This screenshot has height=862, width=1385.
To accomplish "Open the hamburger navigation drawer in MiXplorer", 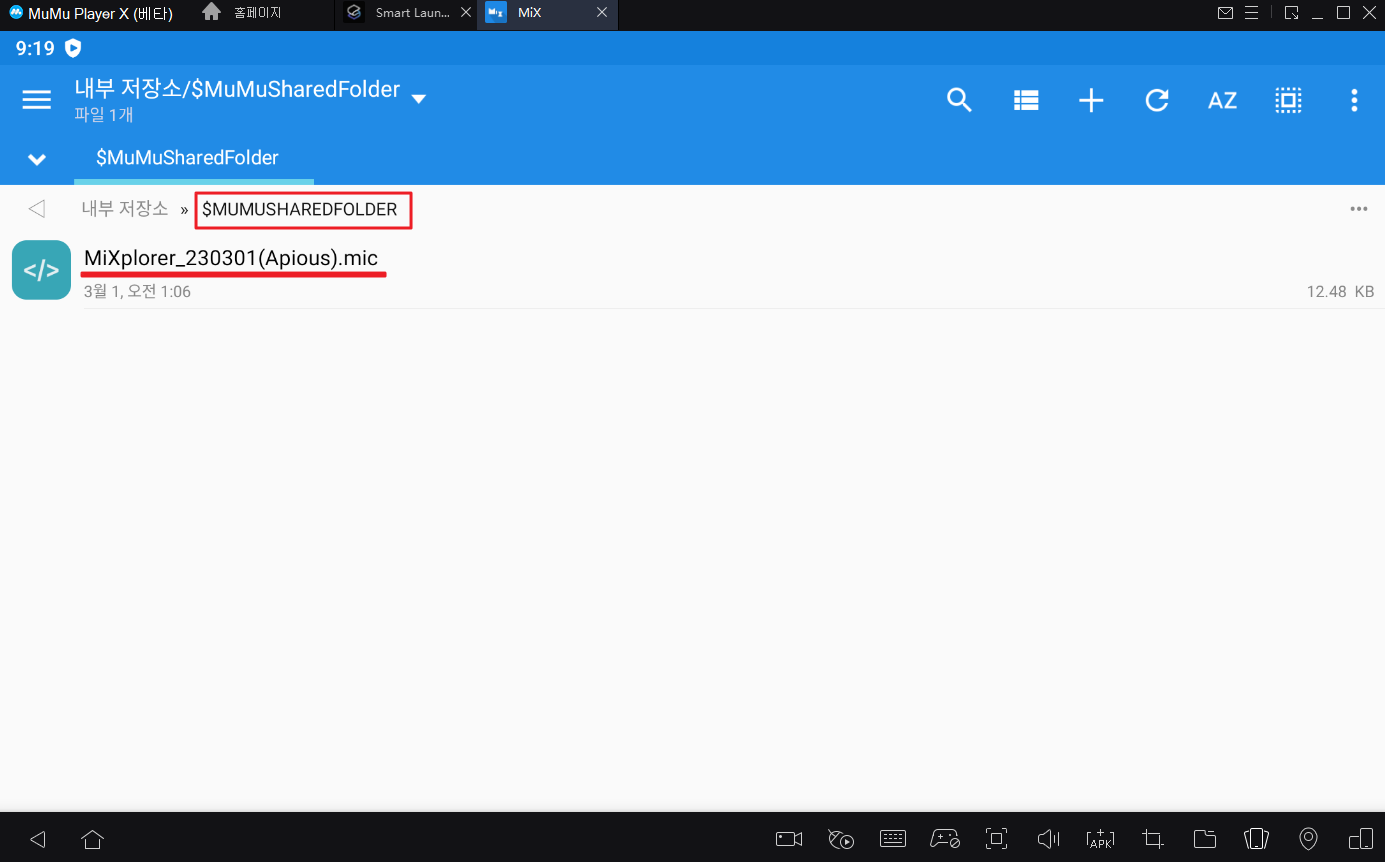I will point(37,100).
